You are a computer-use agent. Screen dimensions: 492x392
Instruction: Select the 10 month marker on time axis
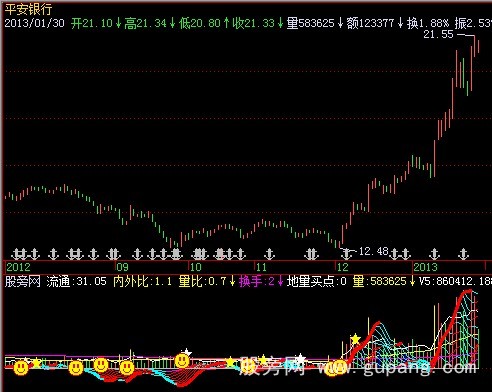[x=196, y=267]
